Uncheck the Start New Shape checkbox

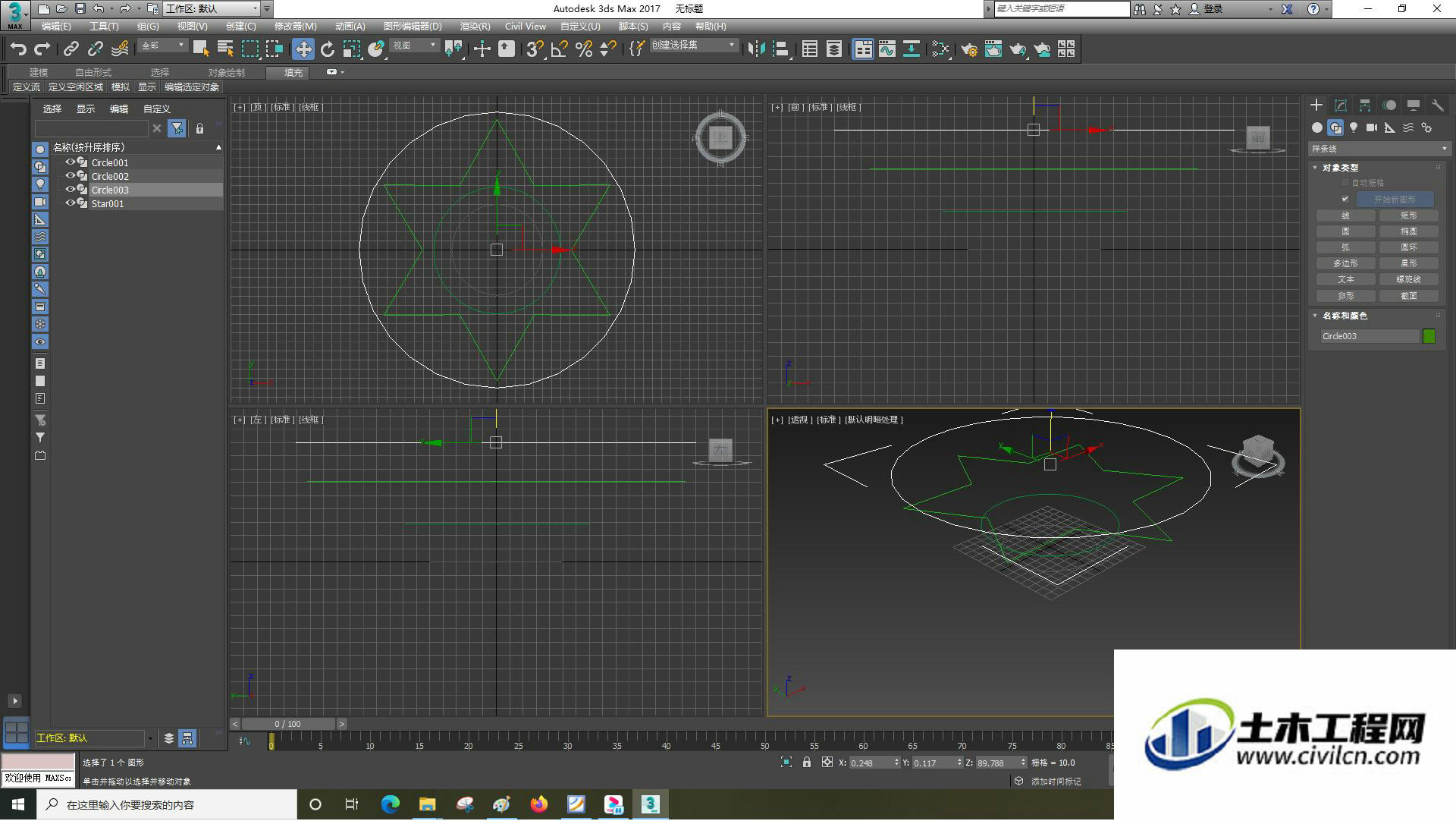[x=1345, y=200]
